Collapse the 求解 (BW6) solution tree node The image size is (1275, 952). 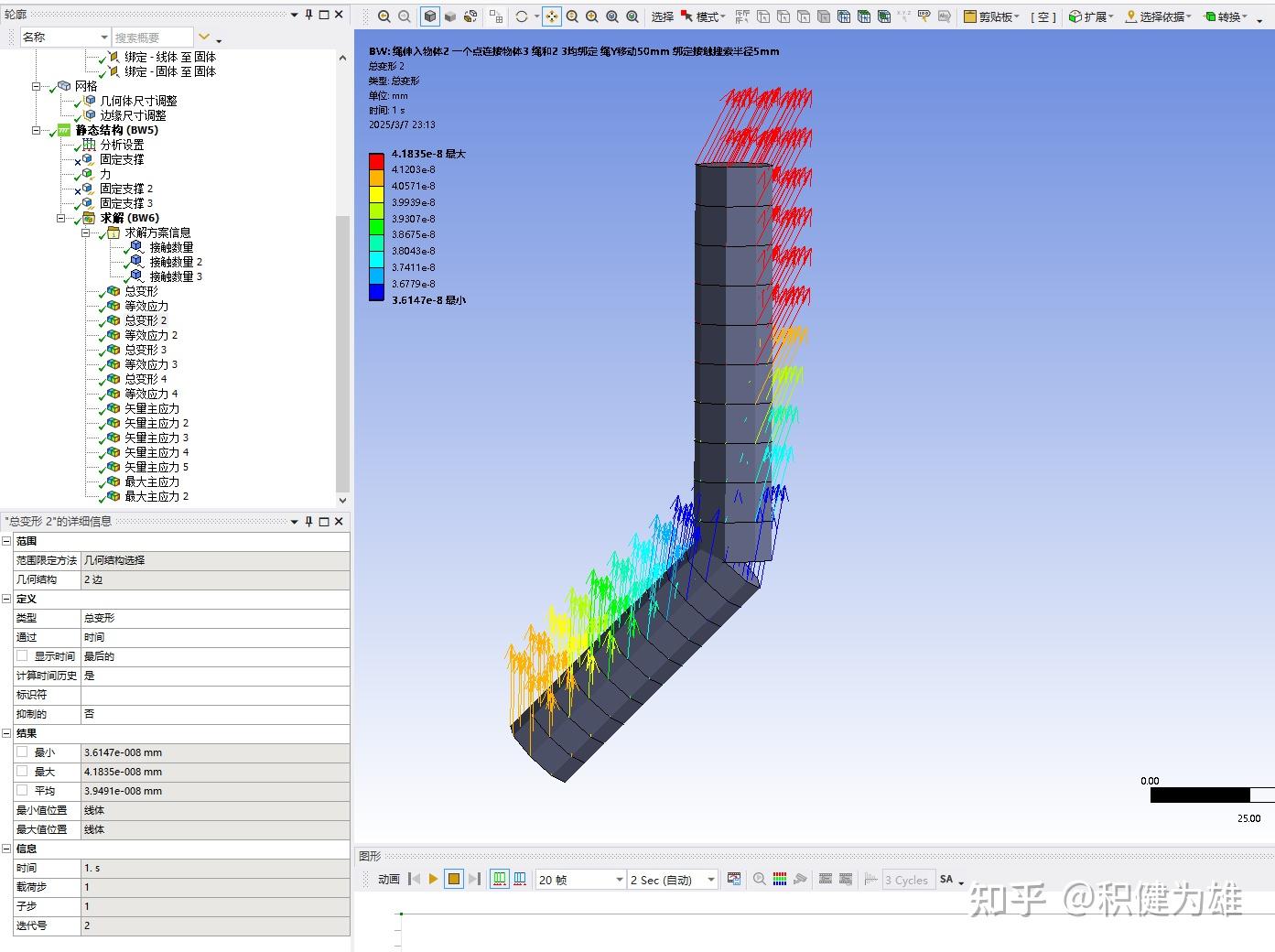pos(61,218)
